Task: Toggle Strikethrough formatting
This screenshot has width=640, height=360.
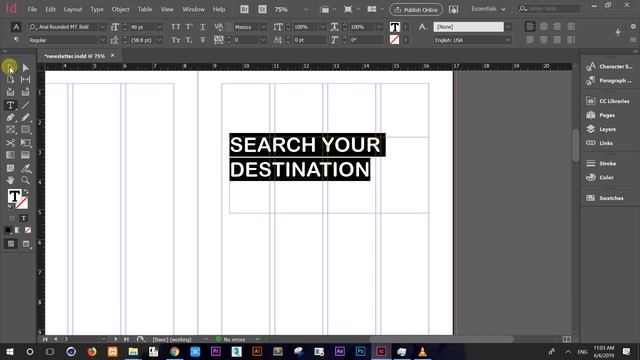Action: pyautogui.click(x=203, y=40)
